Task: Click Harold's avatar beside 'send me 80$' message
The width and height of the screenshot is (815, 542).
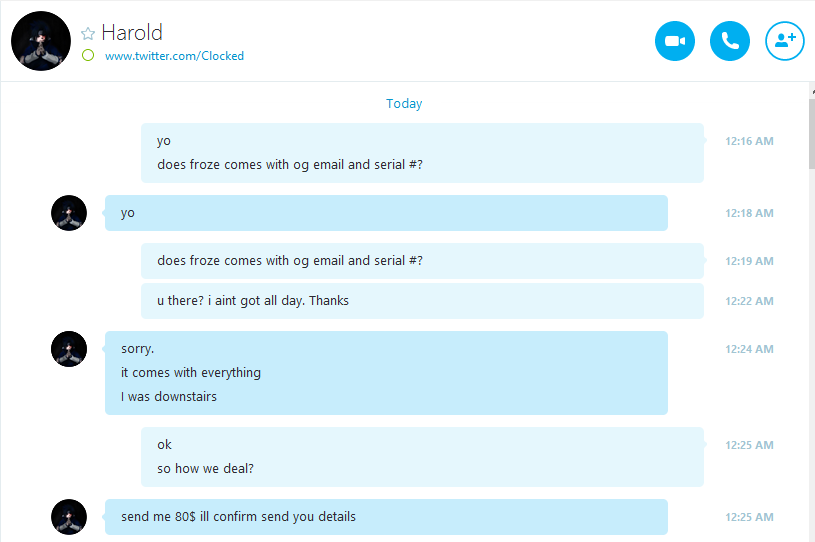Action: tap(69, 517)
